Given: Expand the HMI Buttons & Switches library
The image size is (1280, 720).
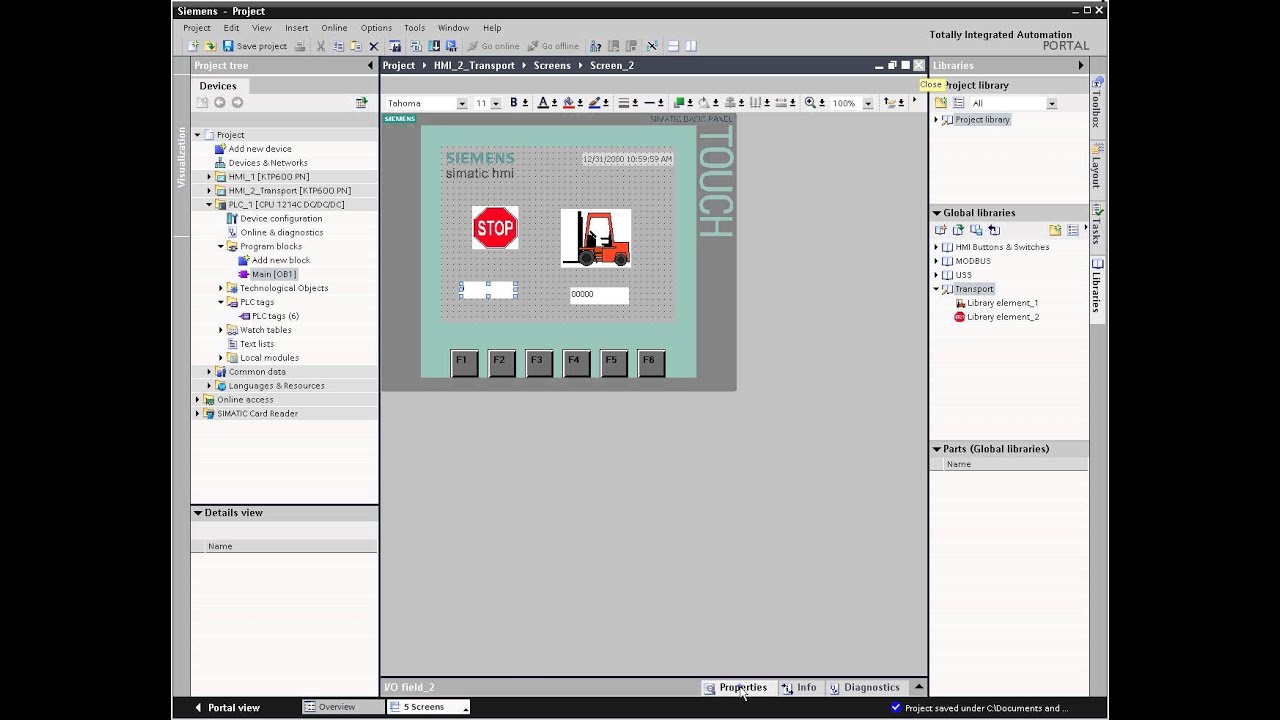Looking at the screenshot, I should tap(938, 247).
